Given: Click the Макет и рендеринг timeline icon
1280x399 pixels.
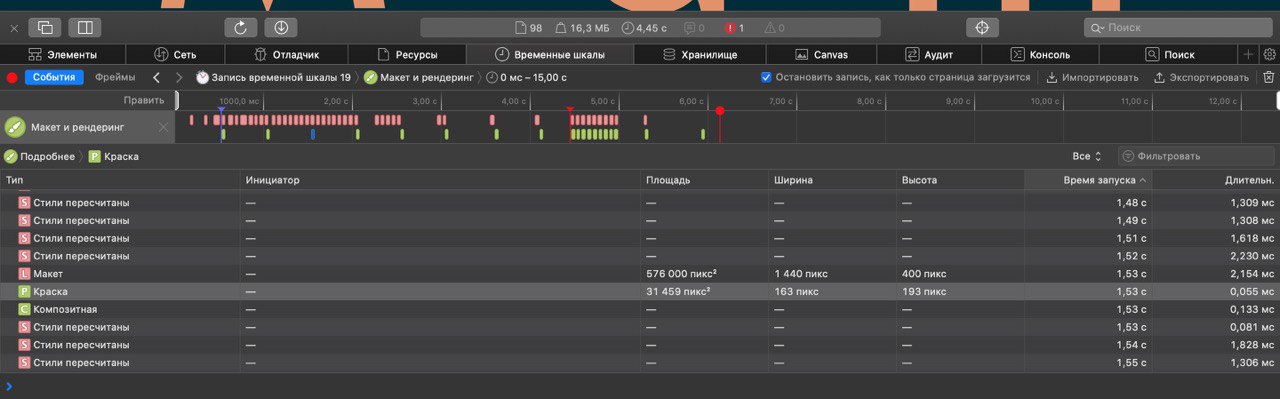Looking at the screenshot, I should pyautogui.click(x=15, y=127).
